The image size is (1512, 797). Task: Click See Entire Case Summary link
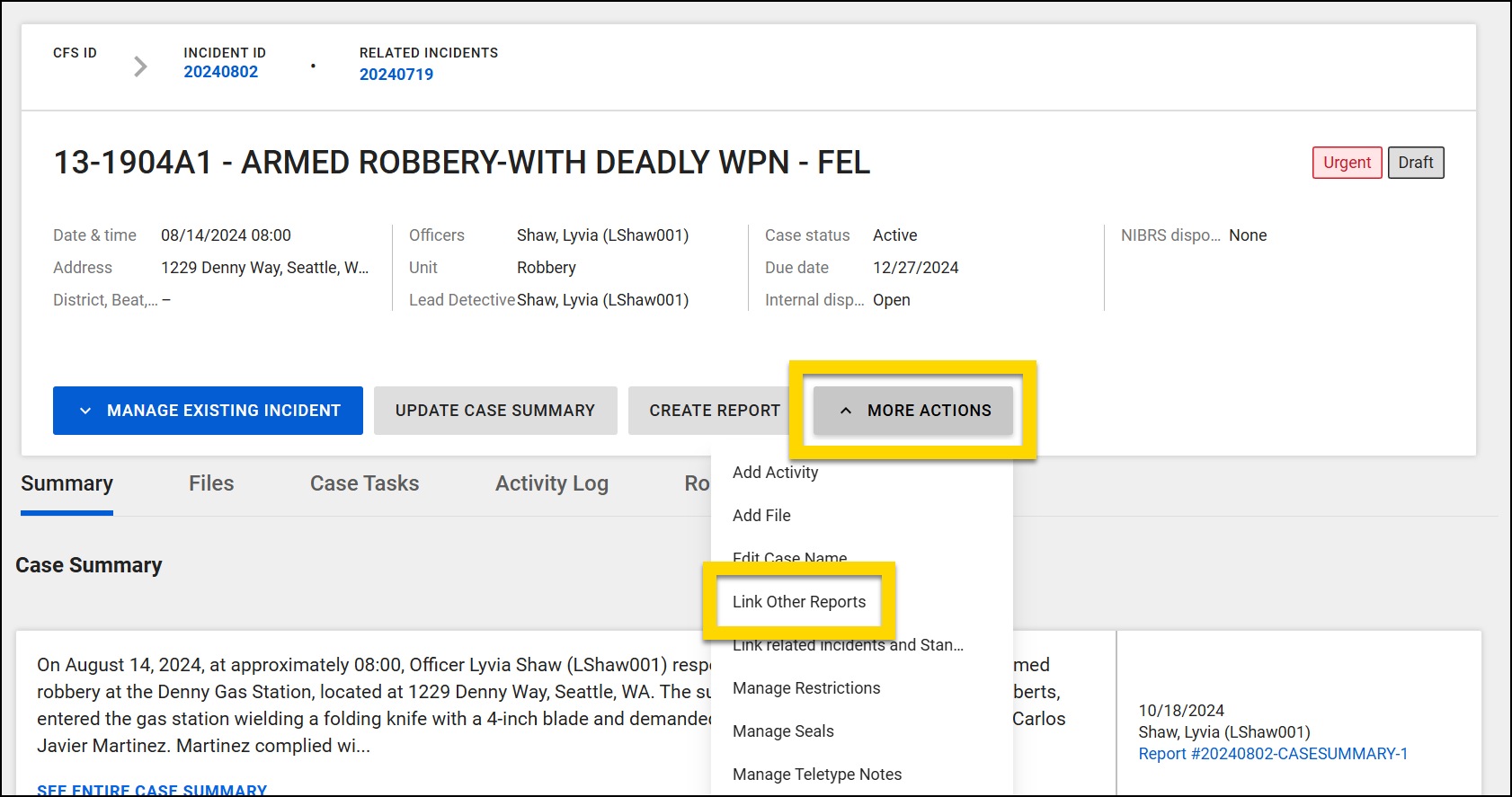click(152, 790)
